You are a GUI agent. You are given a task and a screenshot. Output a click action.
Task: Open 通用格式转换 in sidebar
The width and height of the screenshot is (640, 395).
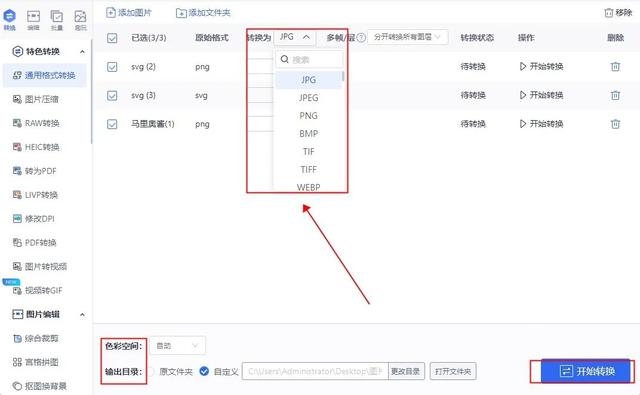click(44, 75)
